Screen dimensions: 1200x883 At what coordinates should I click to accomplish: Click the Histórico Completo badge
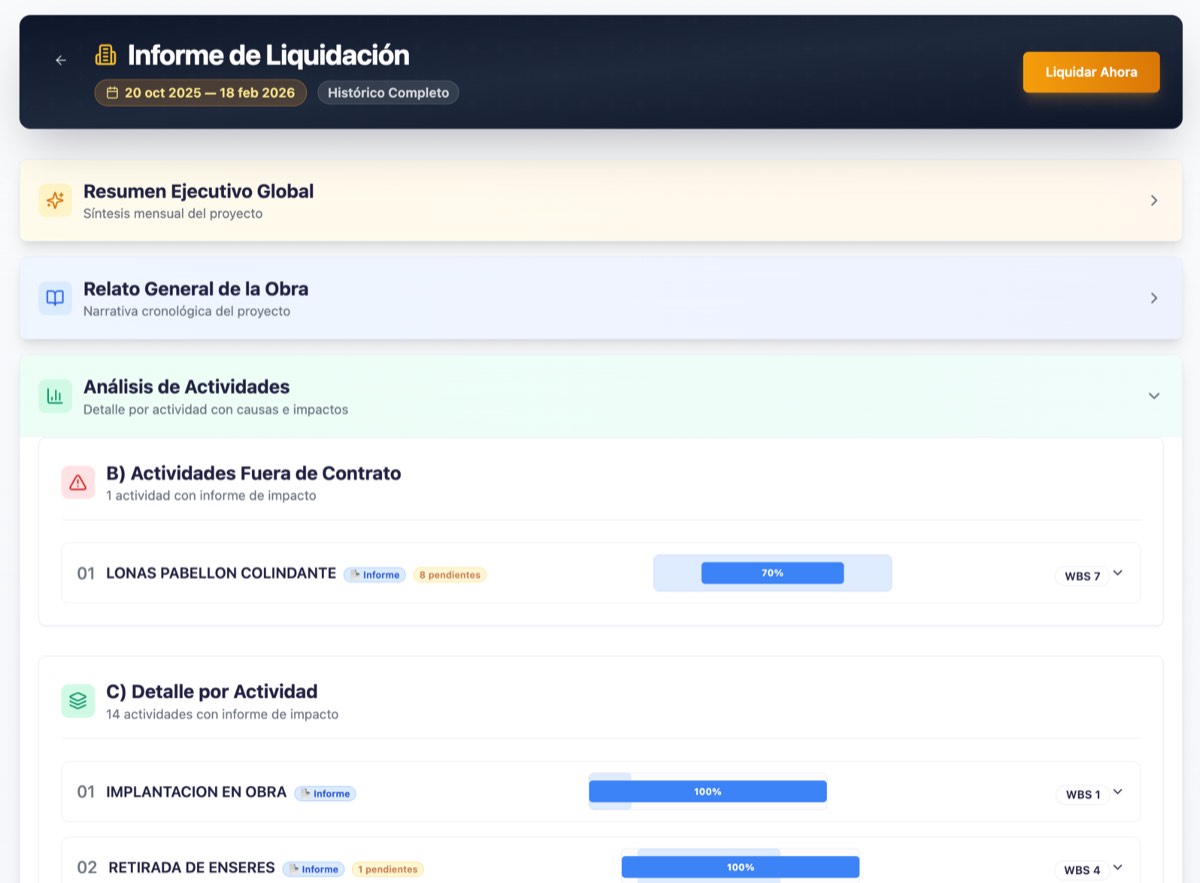pyautogui.click(x=388, y=93)
